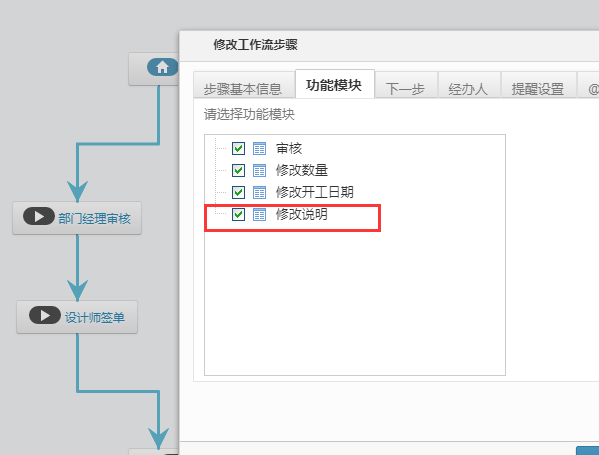Switch to the 步骤基本信息 tab

243,86
